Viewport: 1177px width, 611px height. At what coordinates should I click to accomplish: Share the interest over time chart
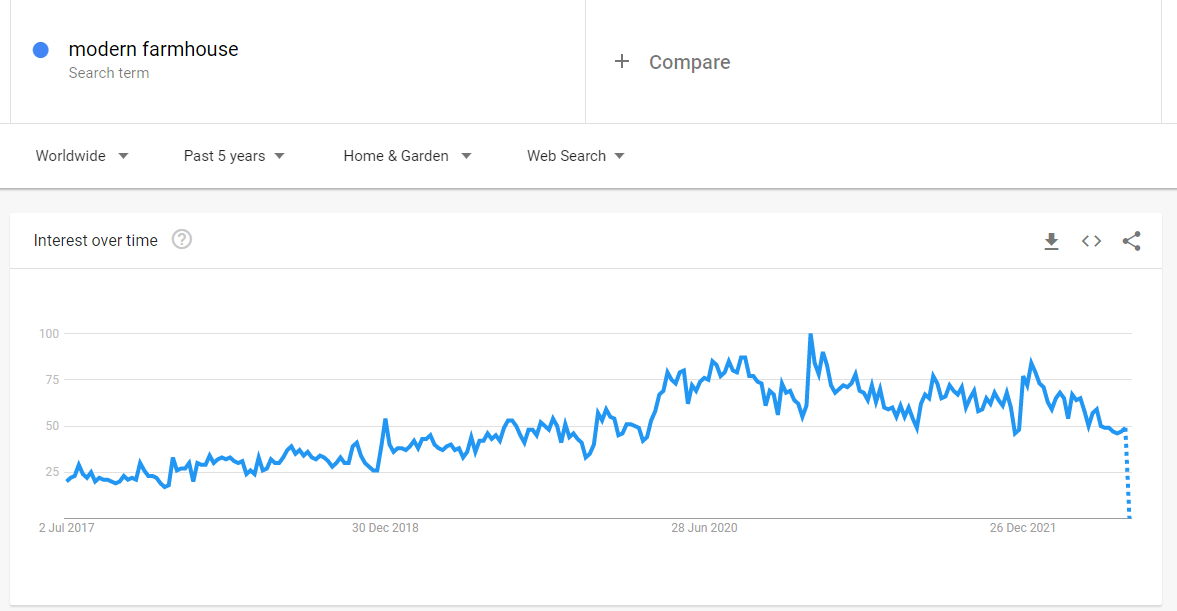point(1131,241)
